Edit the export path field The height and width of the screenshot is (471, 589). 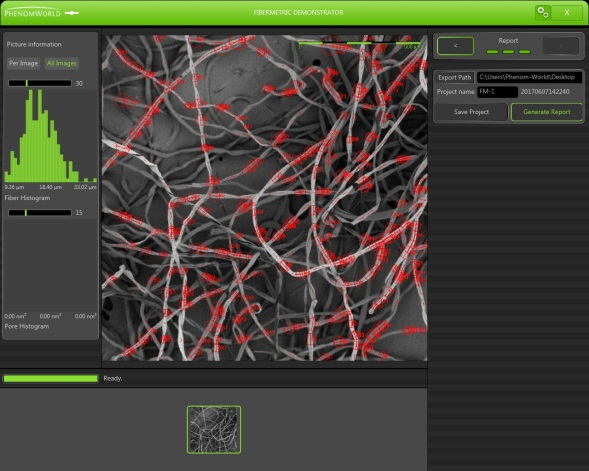click(529, 77)
